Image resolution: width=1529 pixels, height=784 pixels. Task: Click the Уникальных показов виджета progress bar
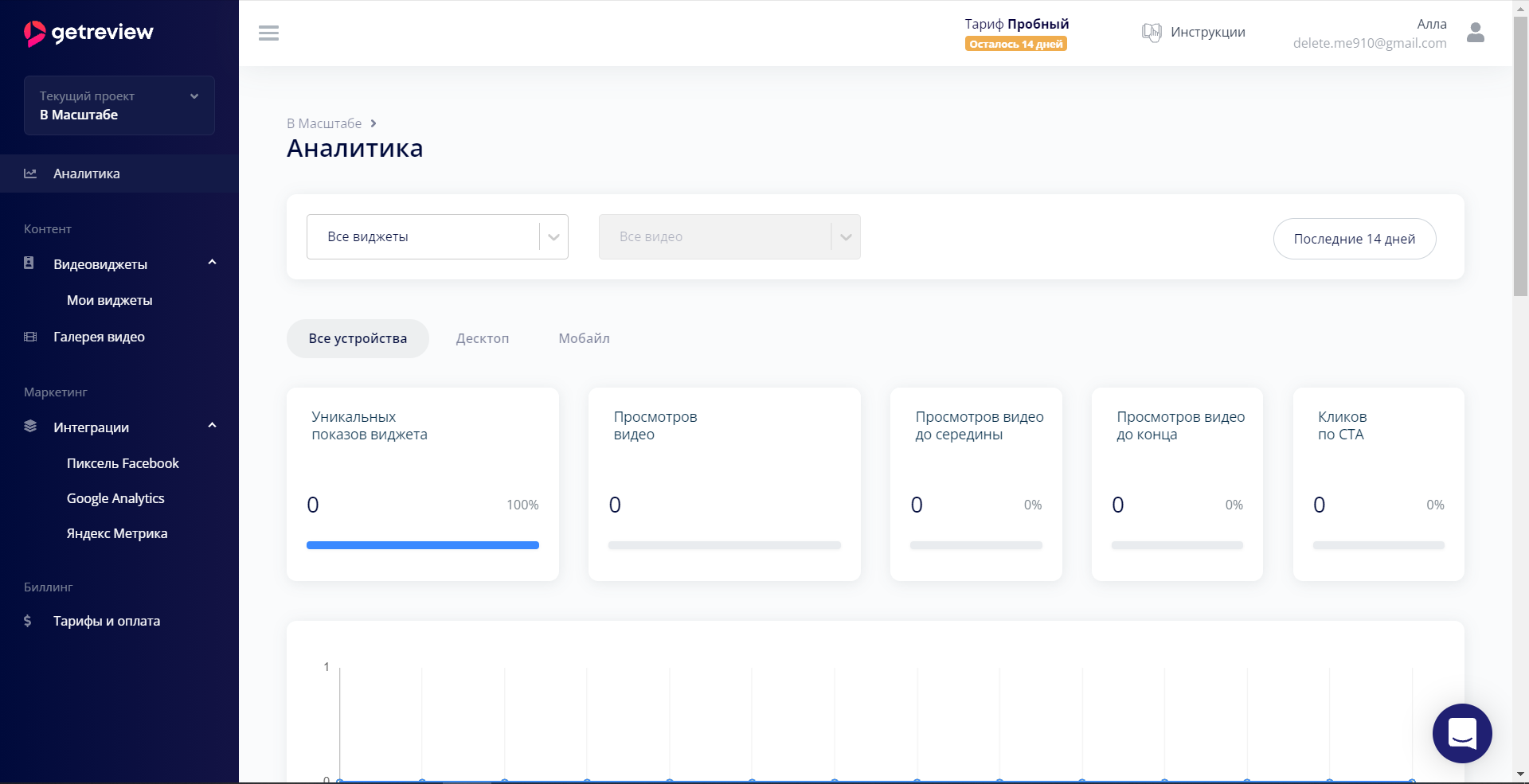tap(423, 545)
